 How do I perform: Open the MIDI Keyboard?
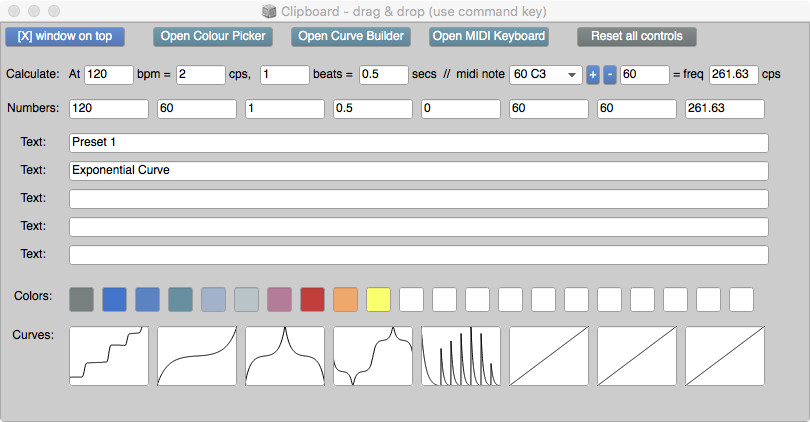point(489,36)
